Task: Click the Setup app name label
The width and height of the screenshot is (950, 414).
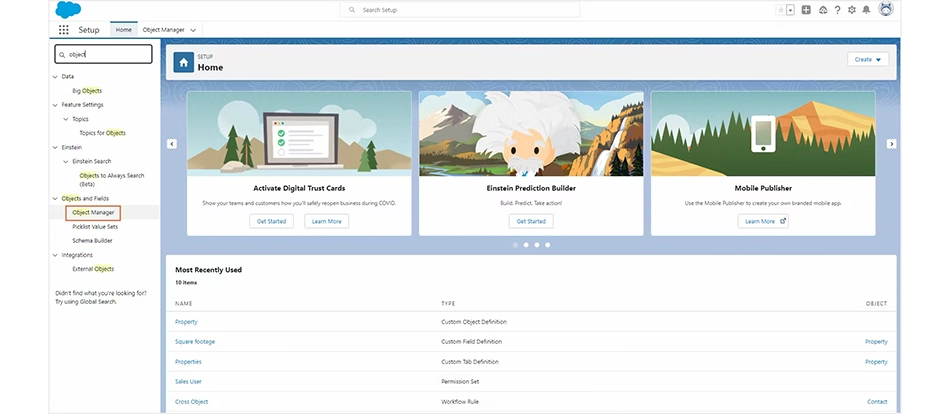Action: (x=88, y=30)
